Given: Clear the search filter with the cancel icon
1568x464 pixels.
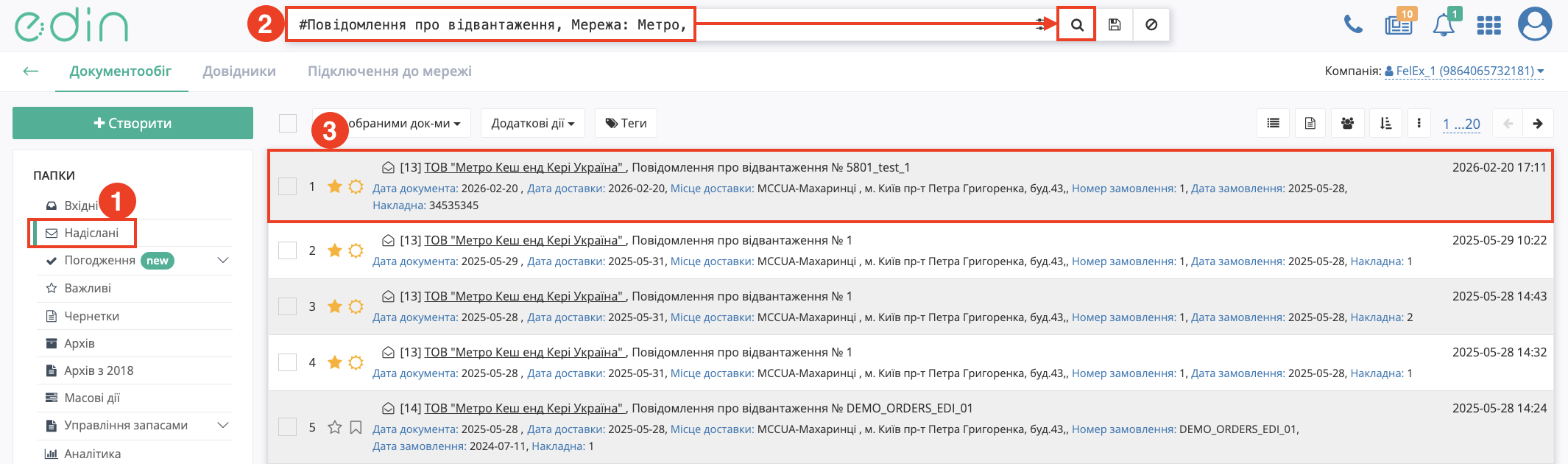Looking at the screenshot, I should pyautogui.click(x=1151, y=24).
